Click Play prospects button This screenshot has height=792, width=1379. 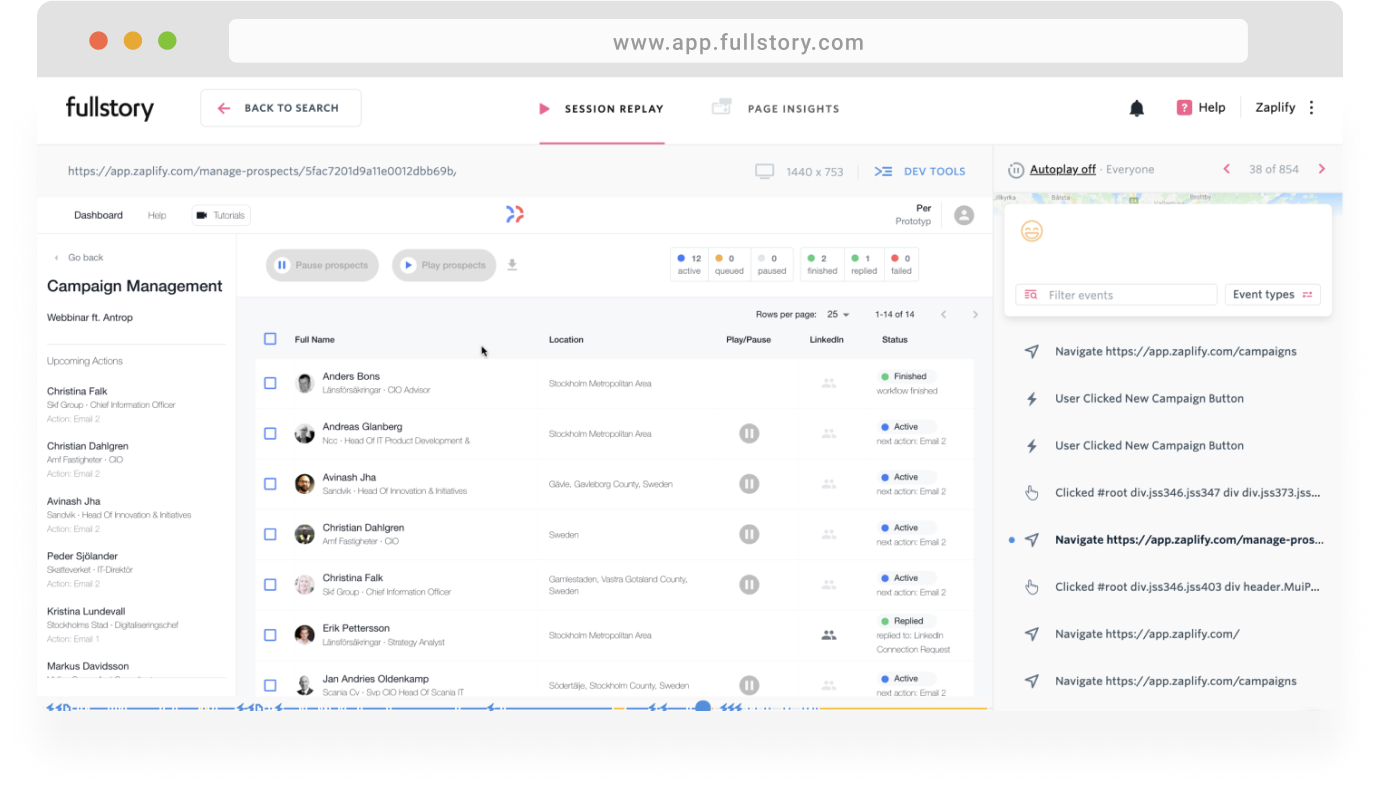coord(444,265)
